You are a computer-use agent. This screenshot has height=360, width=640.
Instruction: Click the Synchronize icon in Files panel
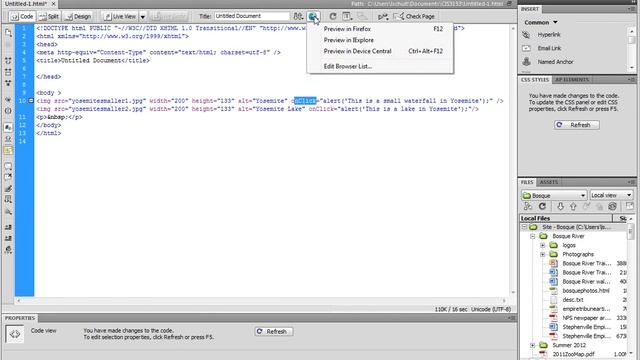coord(612,207)
